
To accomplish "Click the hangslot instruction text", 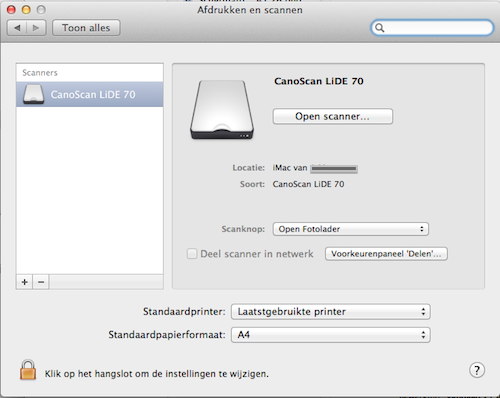I will [157, 374].
